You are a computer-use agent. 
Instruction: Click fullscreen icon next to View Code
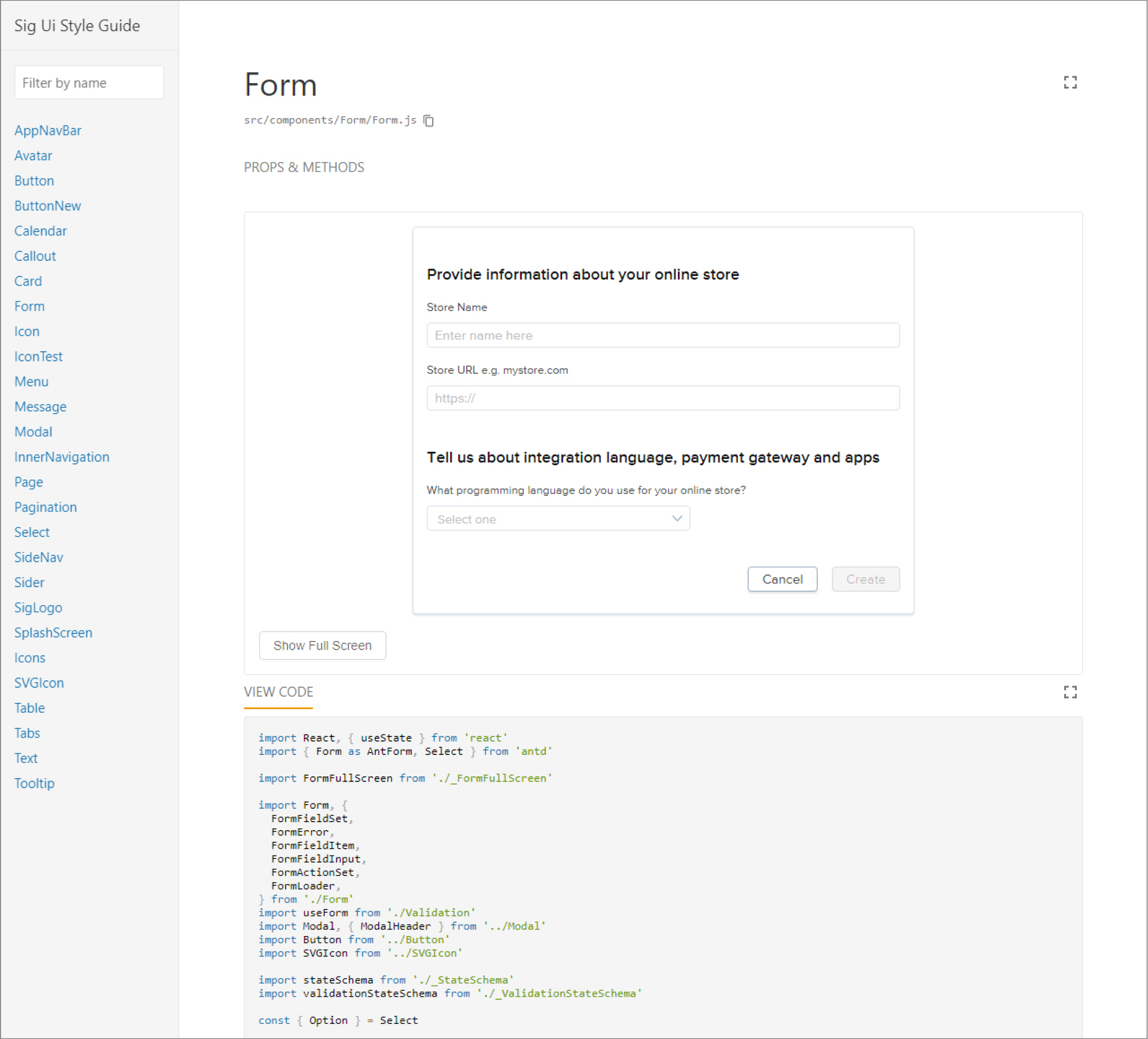pos(1070,692)
